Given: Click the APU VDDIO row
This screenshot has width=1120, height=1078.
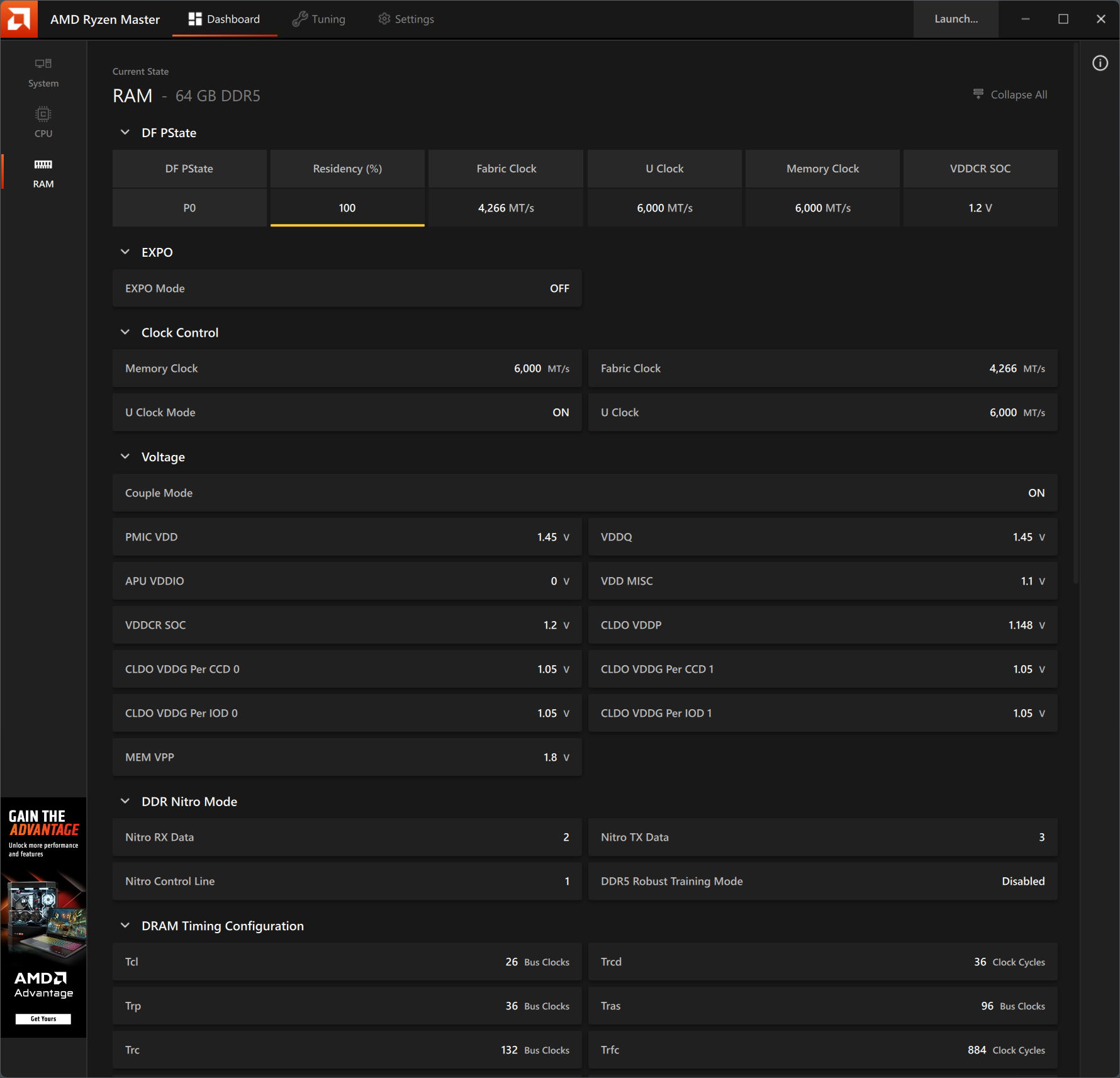Looking at the screenshot, I should coord(347,581).
